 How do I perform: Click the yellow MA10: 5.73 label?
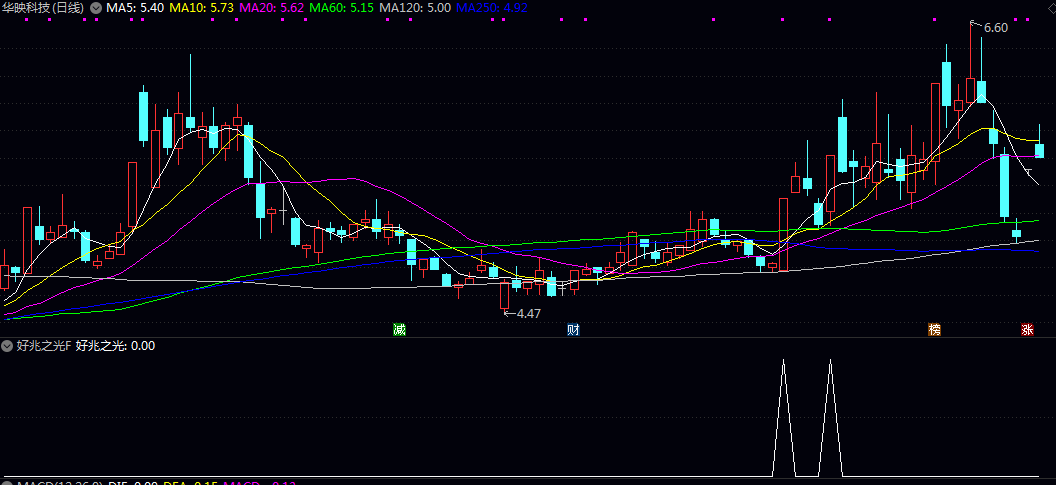pos(203,8)
